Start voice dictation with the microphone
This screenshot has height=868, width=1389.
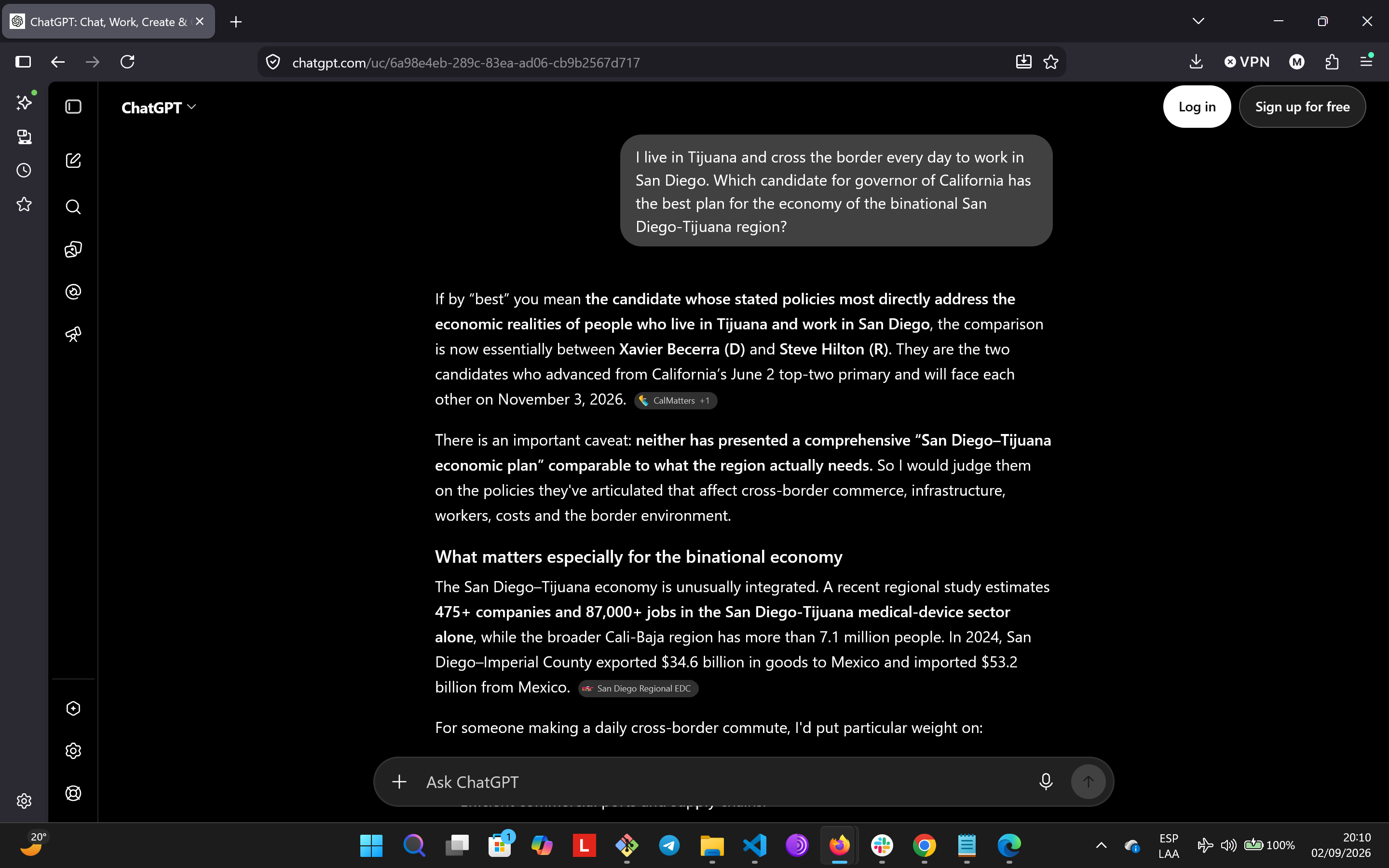click(1046, 782)
